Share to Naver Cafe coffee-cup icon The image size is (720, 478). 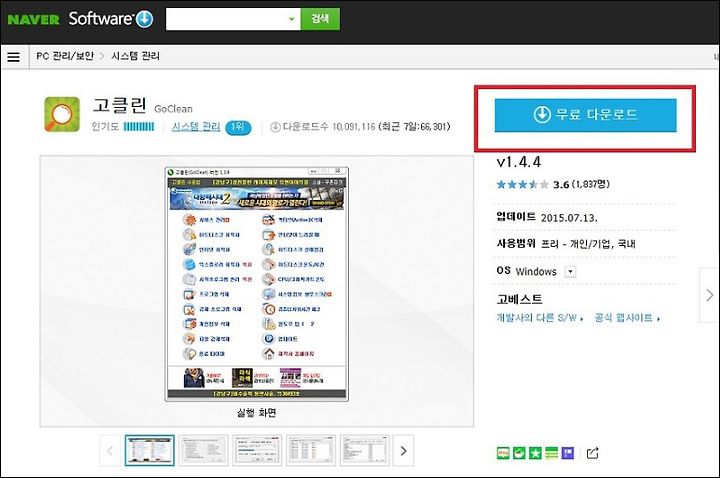[x=519, y=453]
